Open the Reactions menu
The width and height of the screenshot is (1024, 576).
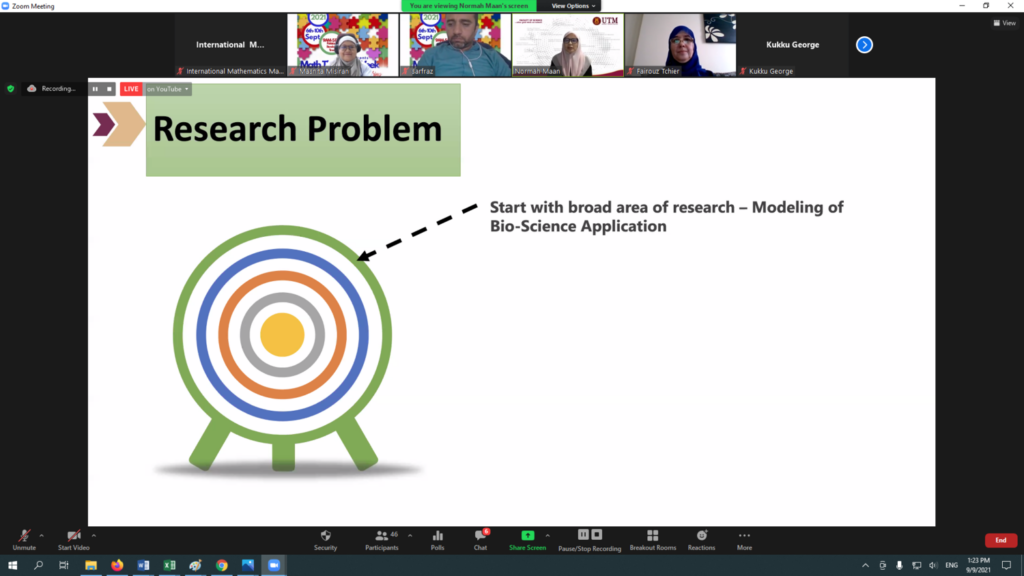(701, 539)
